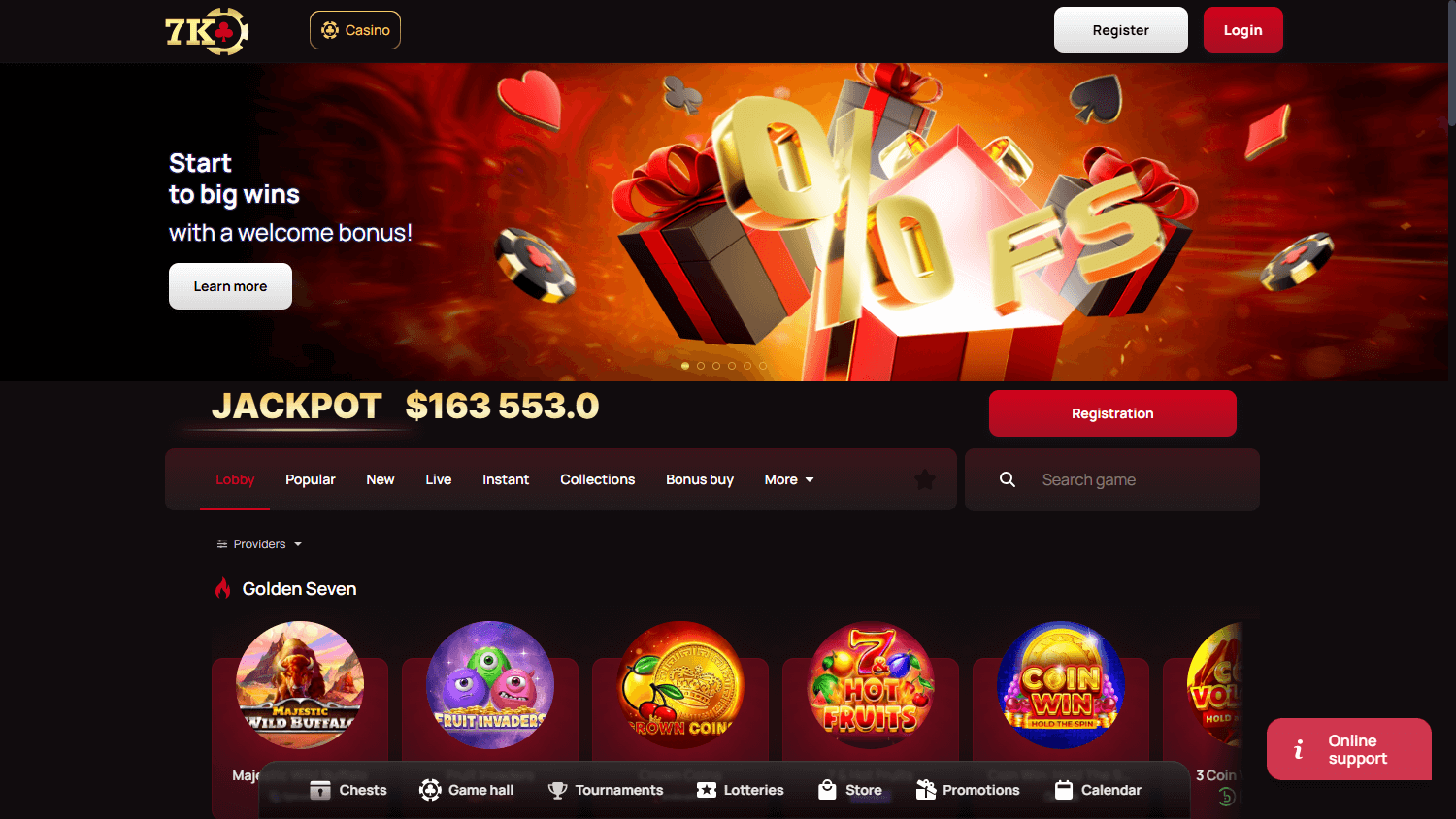Screen dimensions: 1456x819
Task: Toggle the favorites star filter
Action: 925,479
